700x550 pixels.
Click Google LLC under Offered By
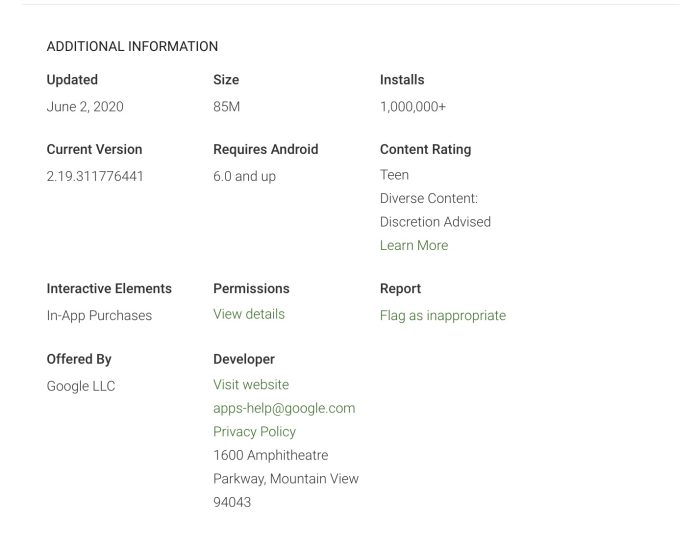(x=80, y=386)
